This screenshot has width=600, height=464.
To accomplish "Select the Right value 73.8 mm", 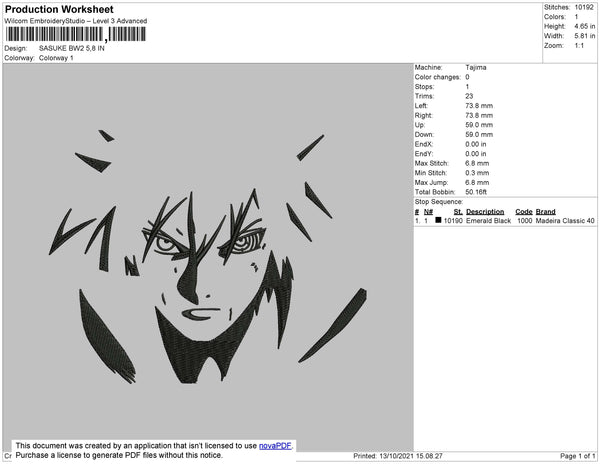I will click(x=479, y=115).
